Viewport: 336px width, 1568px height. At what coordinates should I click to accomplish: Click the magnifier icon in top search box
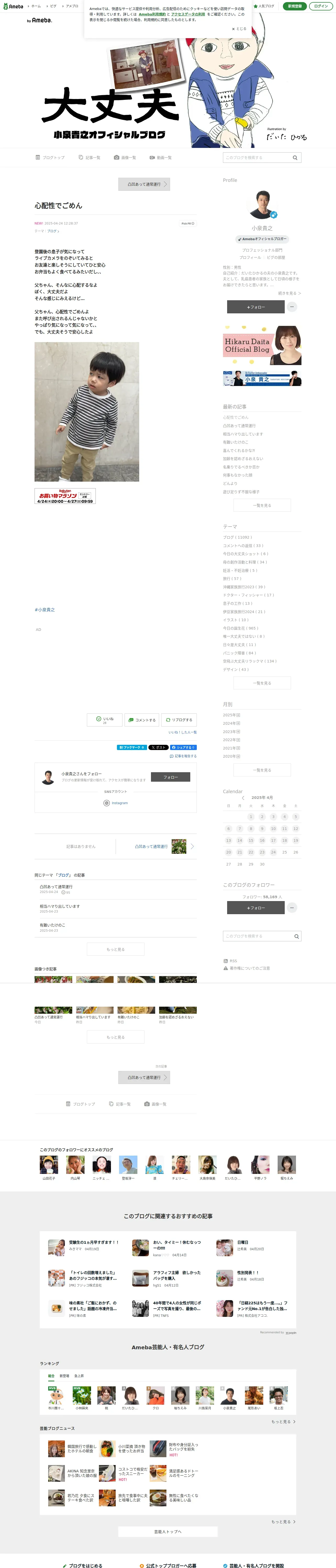[x=295, y=158]
